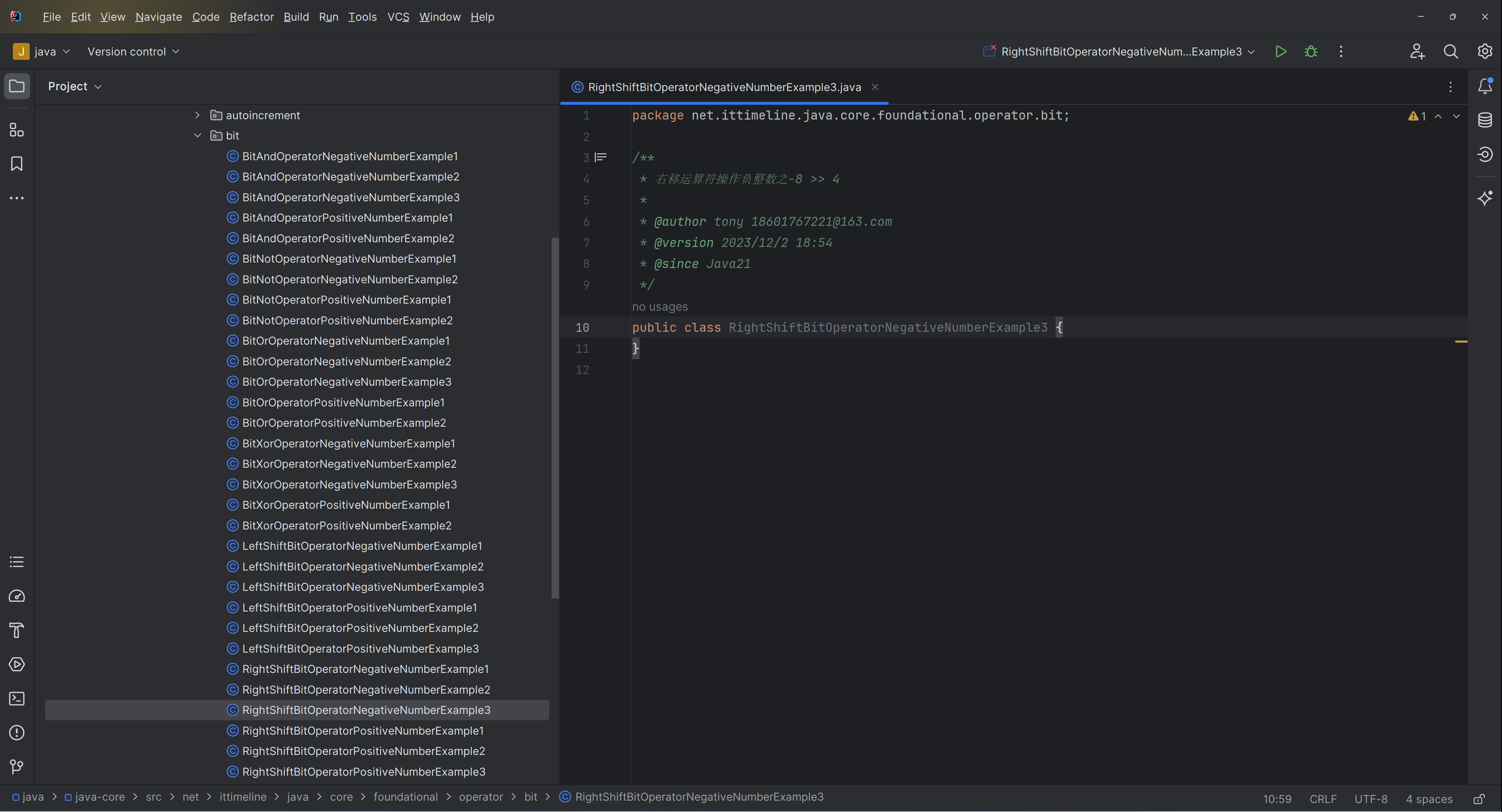Open the AI Assistant sparkle icon
This screenshot has height=812, width=1502.
point(1484,198)
